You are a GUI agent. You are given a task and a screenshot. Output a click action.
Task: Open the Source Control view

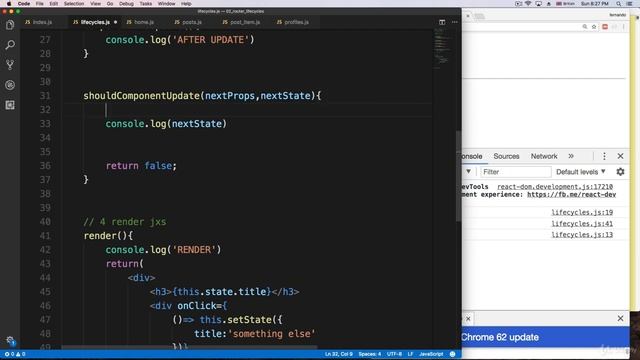10,64
